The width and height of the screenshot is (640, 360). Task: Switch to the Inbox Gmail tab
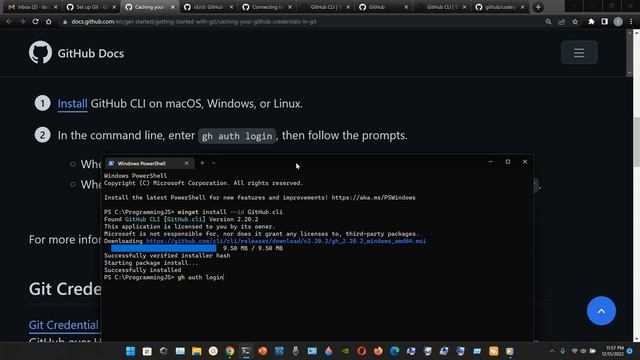coord(33,7)
